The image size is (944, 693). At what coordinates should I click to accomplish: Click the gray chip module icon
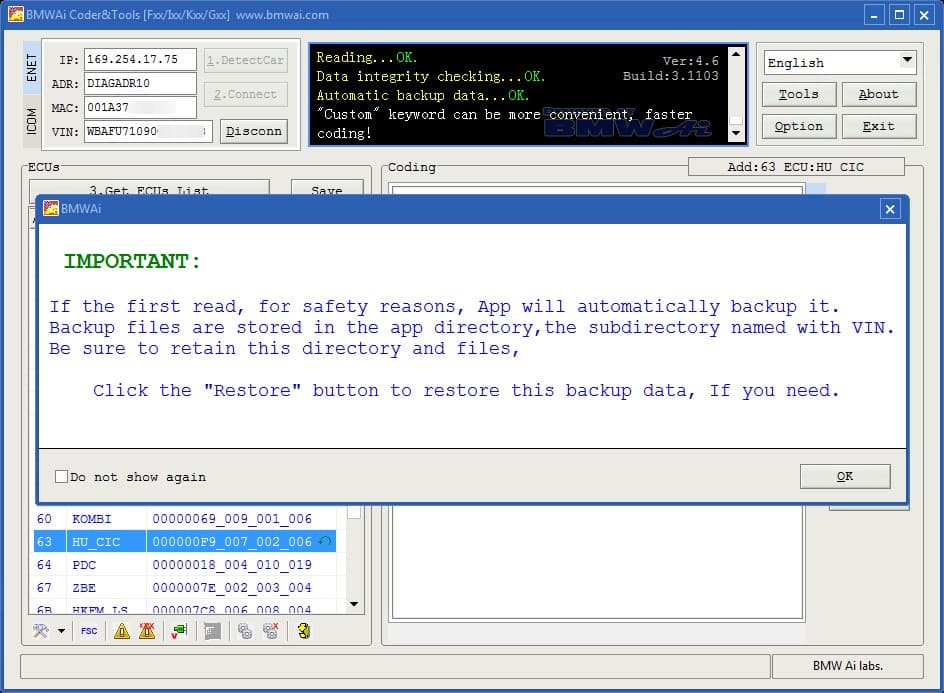coord(212,631)
